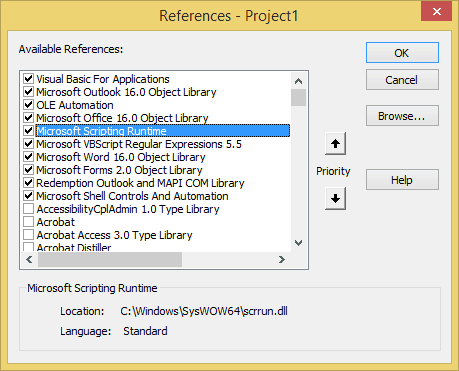
Task: Click the Cancel button
Action: pos(402,80)
